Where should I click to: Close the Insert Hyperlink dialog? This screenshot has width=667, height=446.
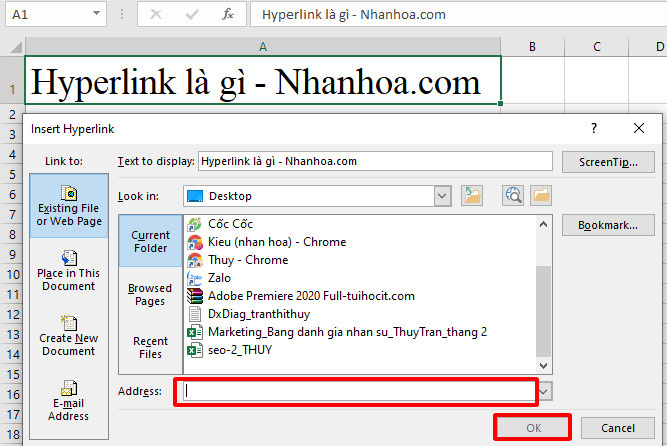[x=638, y=128]
